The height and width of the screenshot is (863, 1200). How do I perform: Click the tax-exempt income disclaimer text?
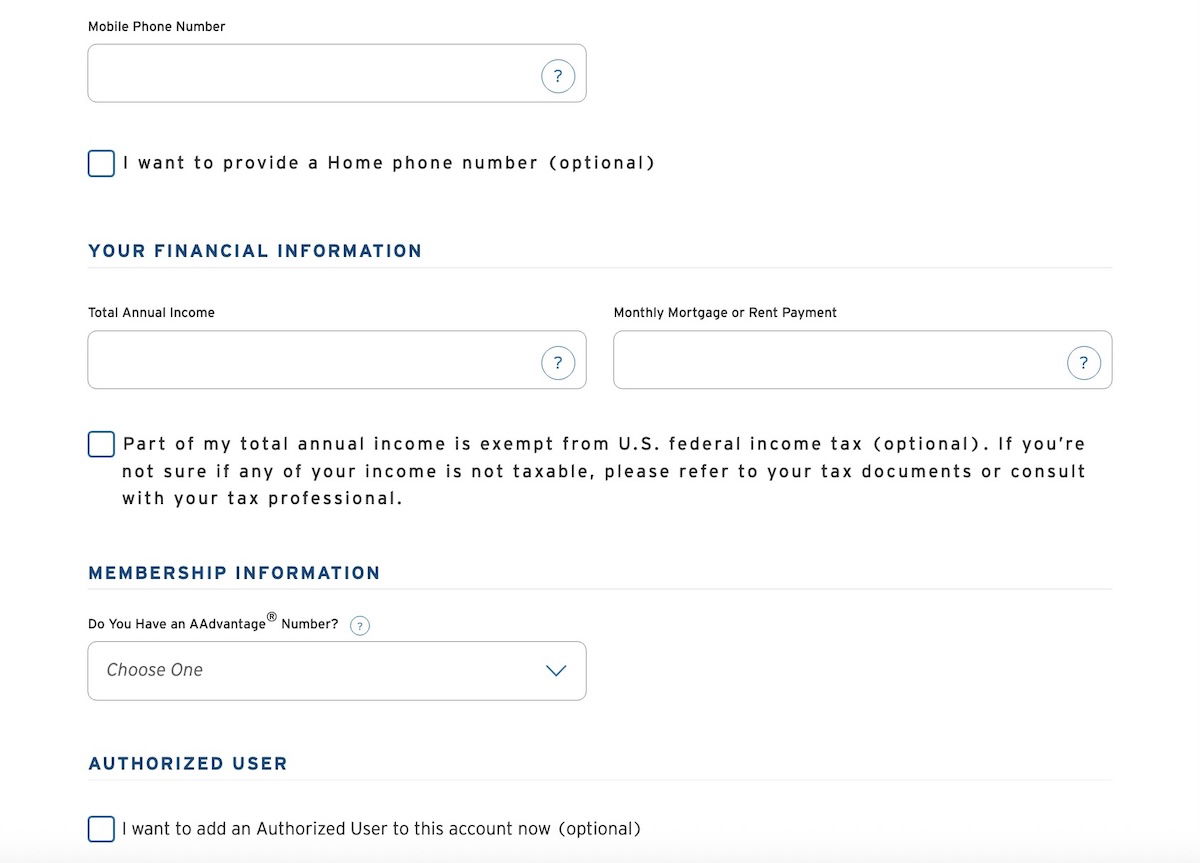click(x=603, y=471)
